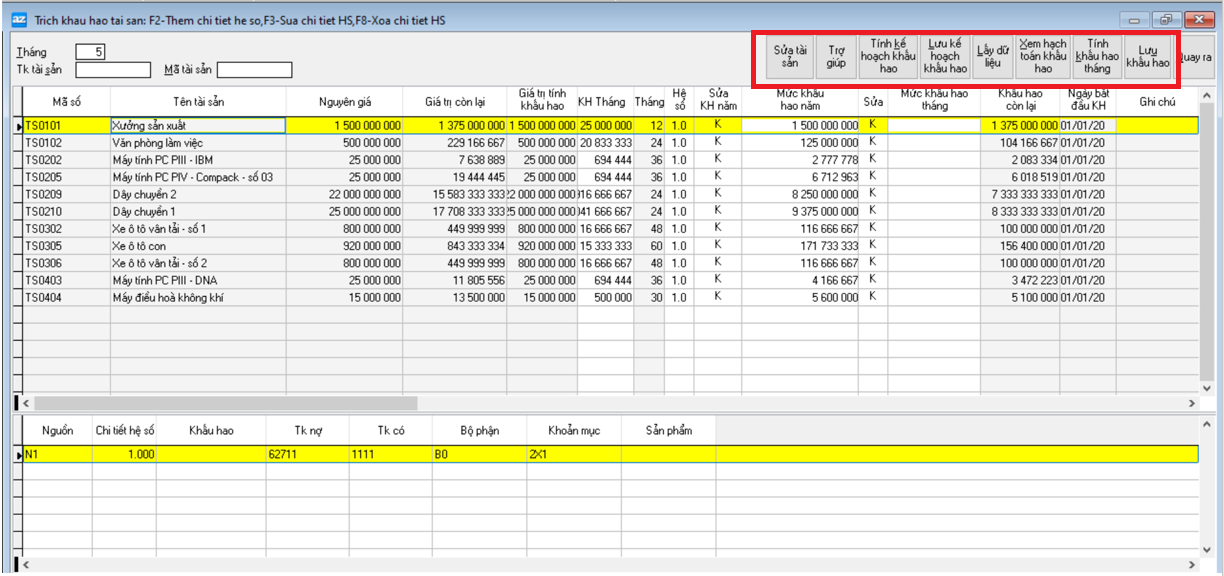Viewport: 1224px width, 576px height.
Task: Click the 'Quay ra' exit button
Action: tap(1196, 58)
